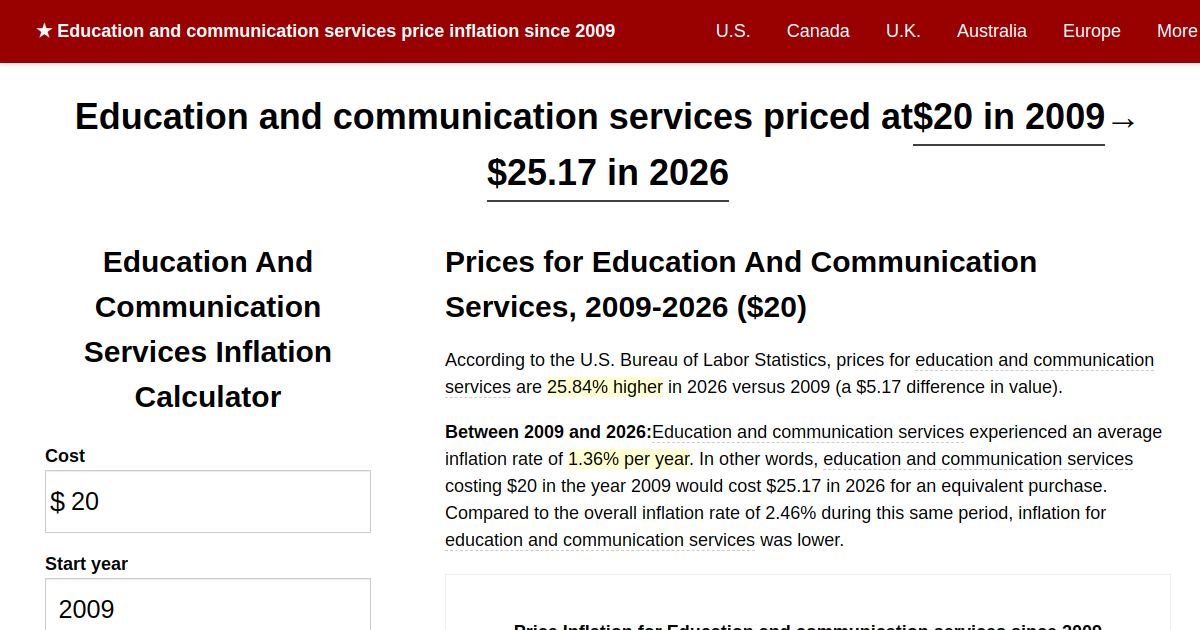1200x630 pixels.
Task: Open the Australia inflation page
Action: click(x=992, y=31)
